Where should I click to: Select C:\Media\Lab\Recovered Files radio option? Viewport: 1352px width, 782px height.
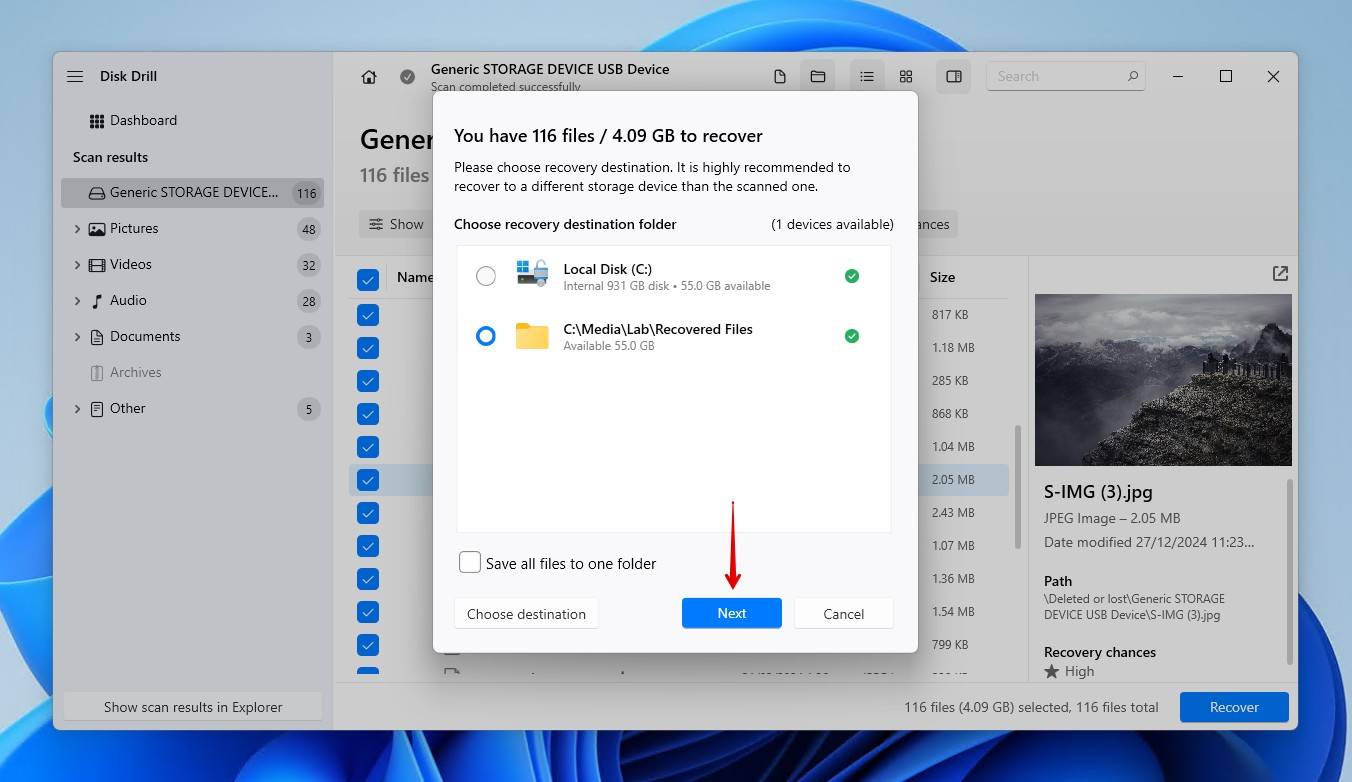486,337
